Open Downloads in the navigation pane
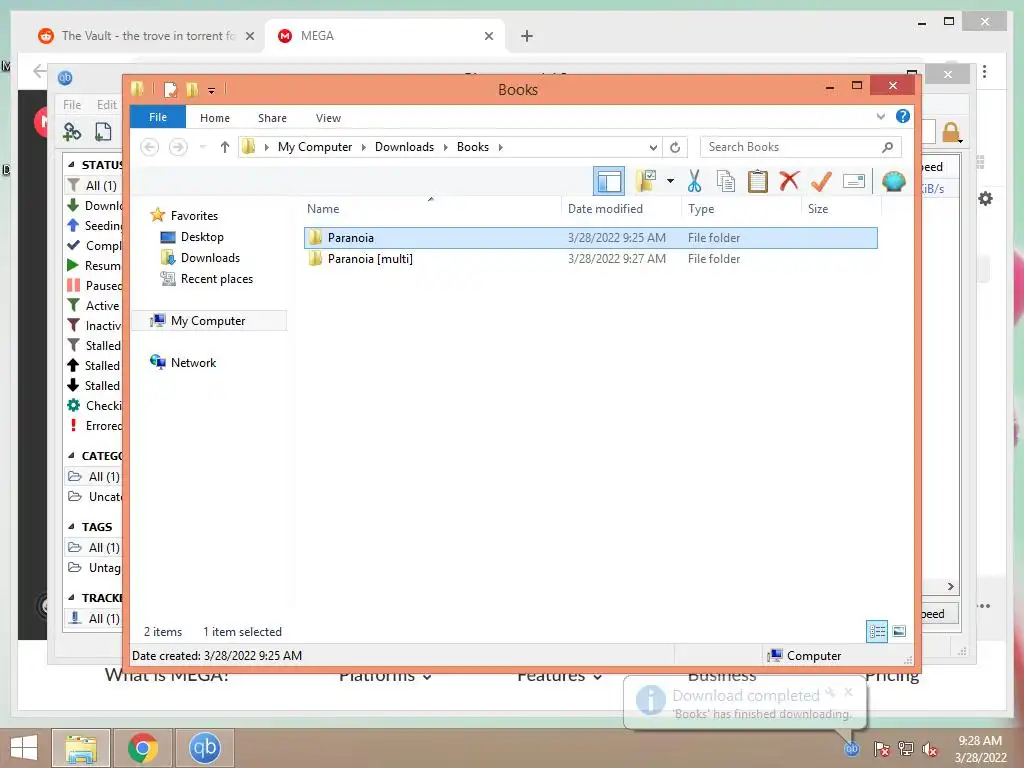Image resolution: width=1024 pixels, height=768 pixels. point(210,258)
